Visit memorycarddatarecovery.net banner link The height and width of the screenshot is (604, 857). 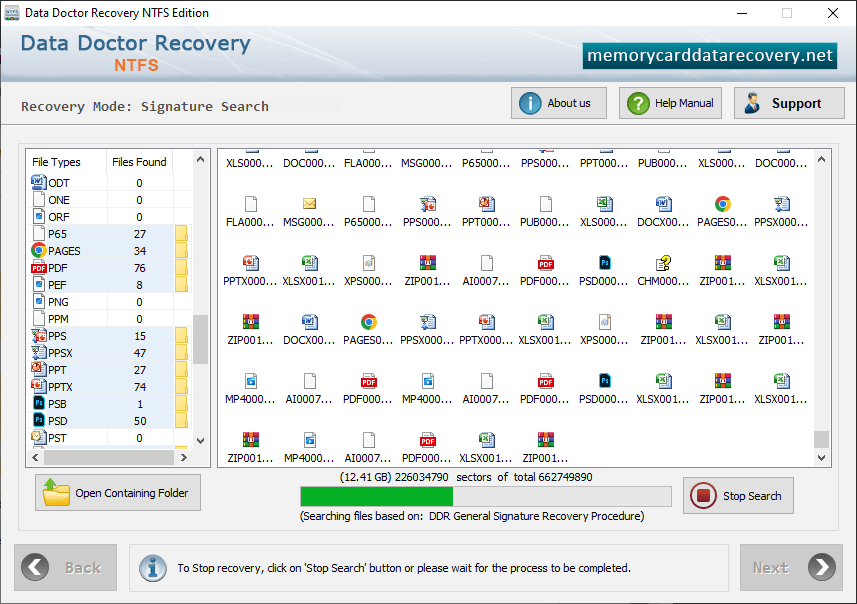(709, 56)
